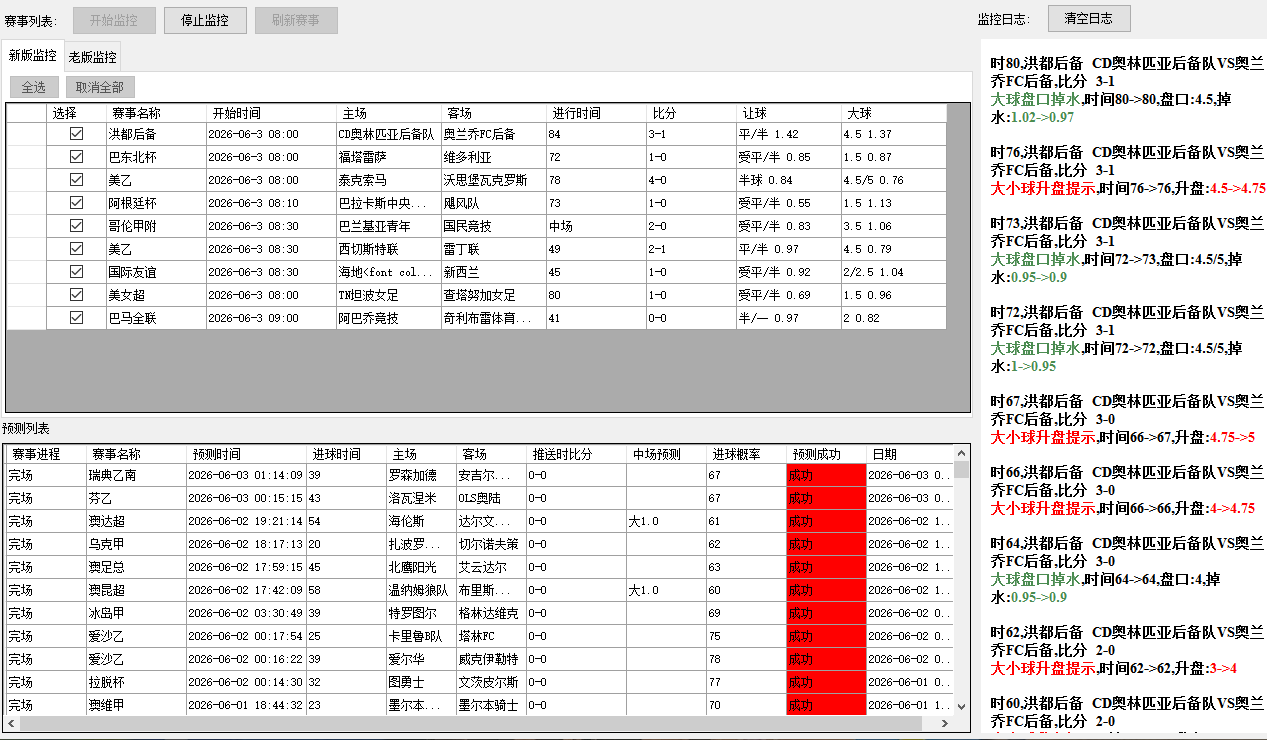The image size is (1267, 740).
Task: Switch to the 新版监控 tab
Action: 33,56
